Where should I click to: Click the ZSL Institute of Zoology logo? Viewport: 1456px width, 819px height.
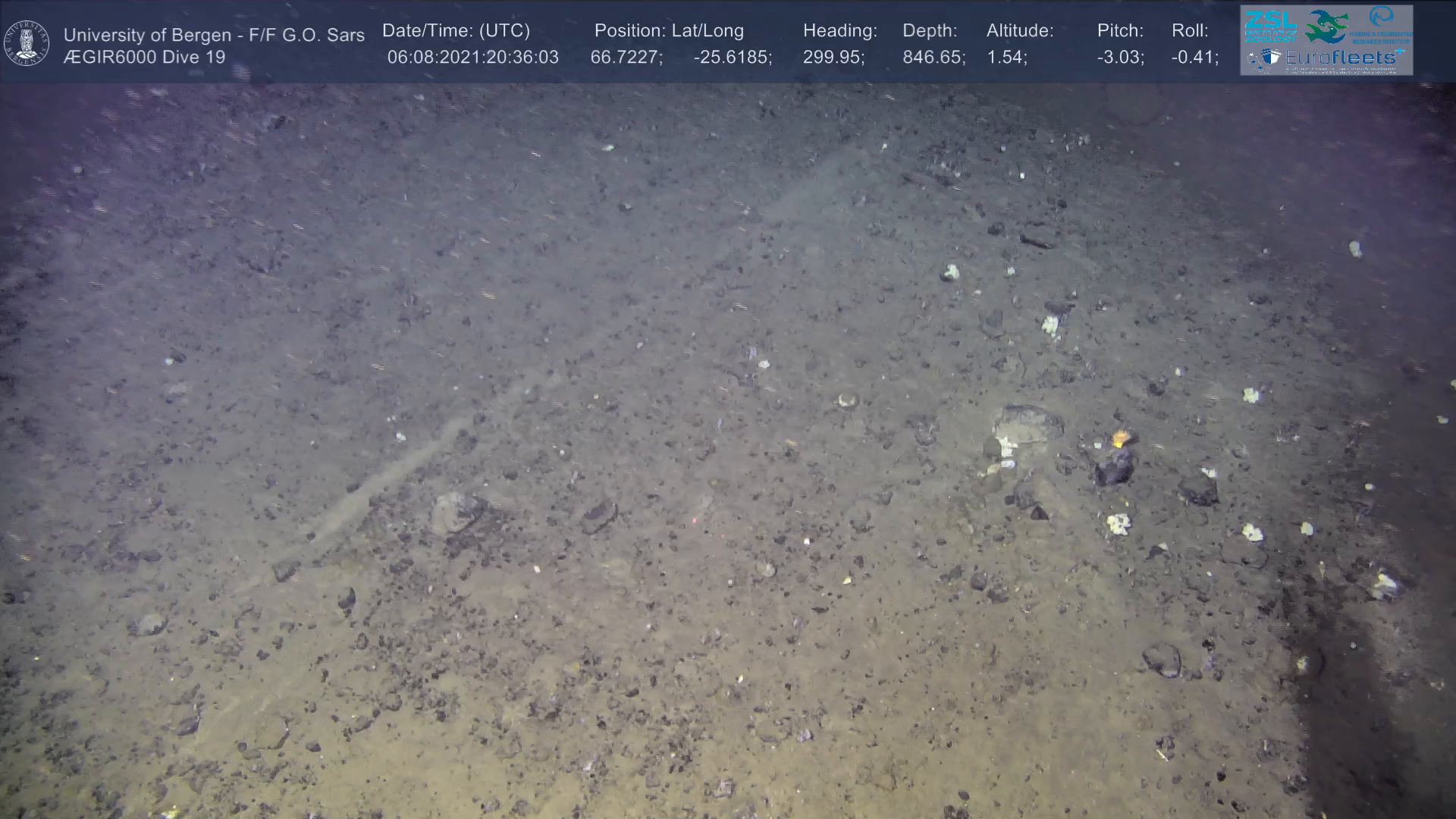(x=1270, y=26)
